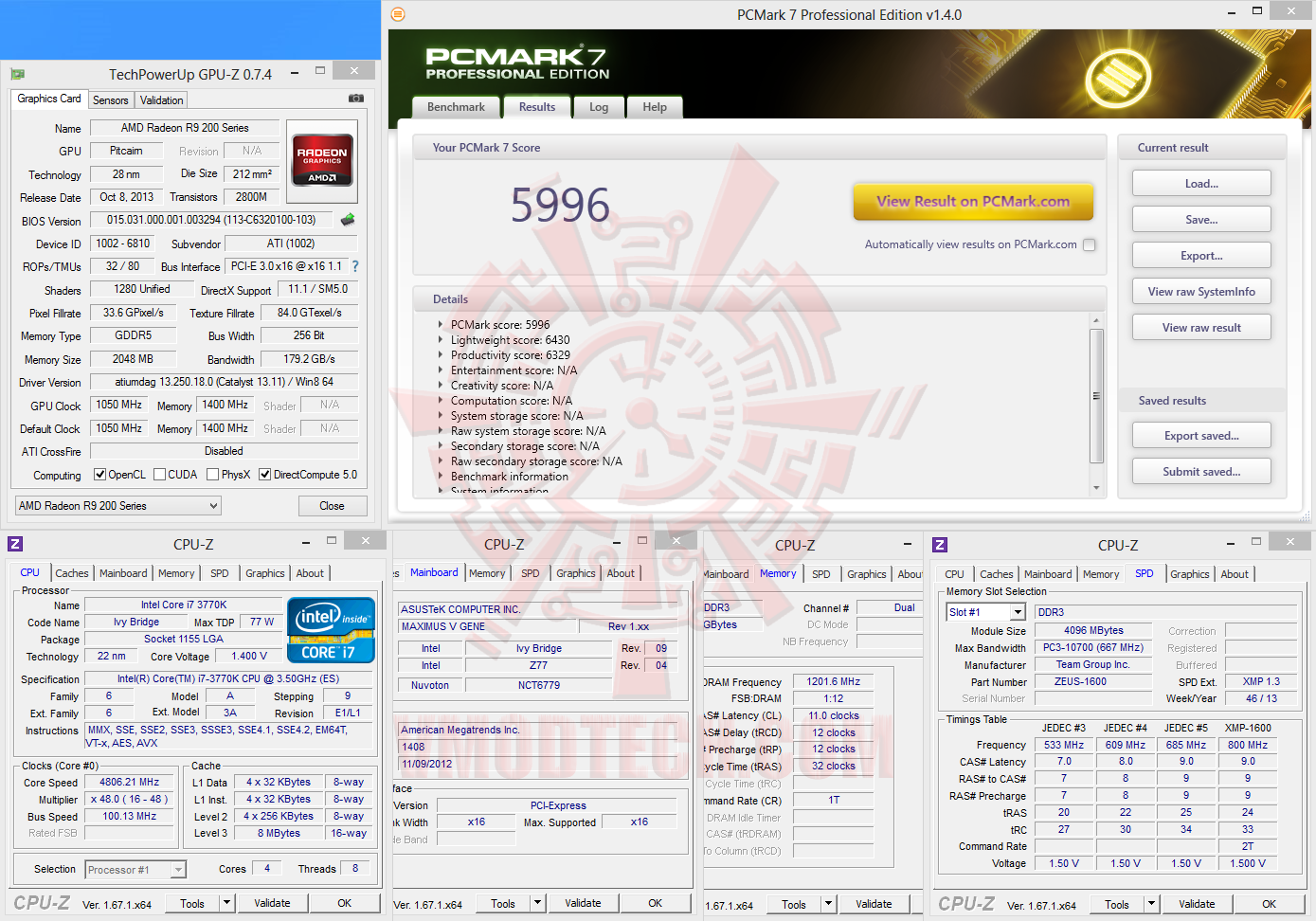Viewport: 1316px width, 921px height.
Task: Click the question mark next to Bus Interface
Action: click(x=355, y=266)
